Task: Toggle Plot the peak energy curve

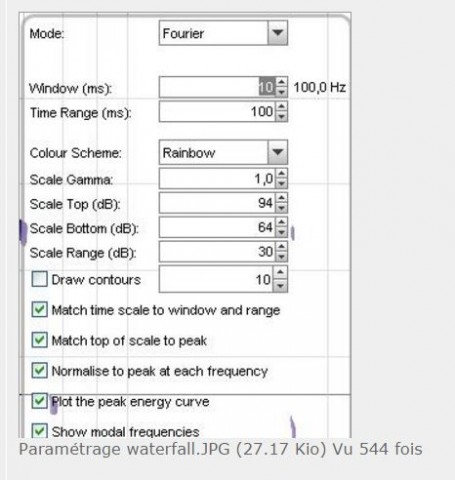Action: click(39, 401)
